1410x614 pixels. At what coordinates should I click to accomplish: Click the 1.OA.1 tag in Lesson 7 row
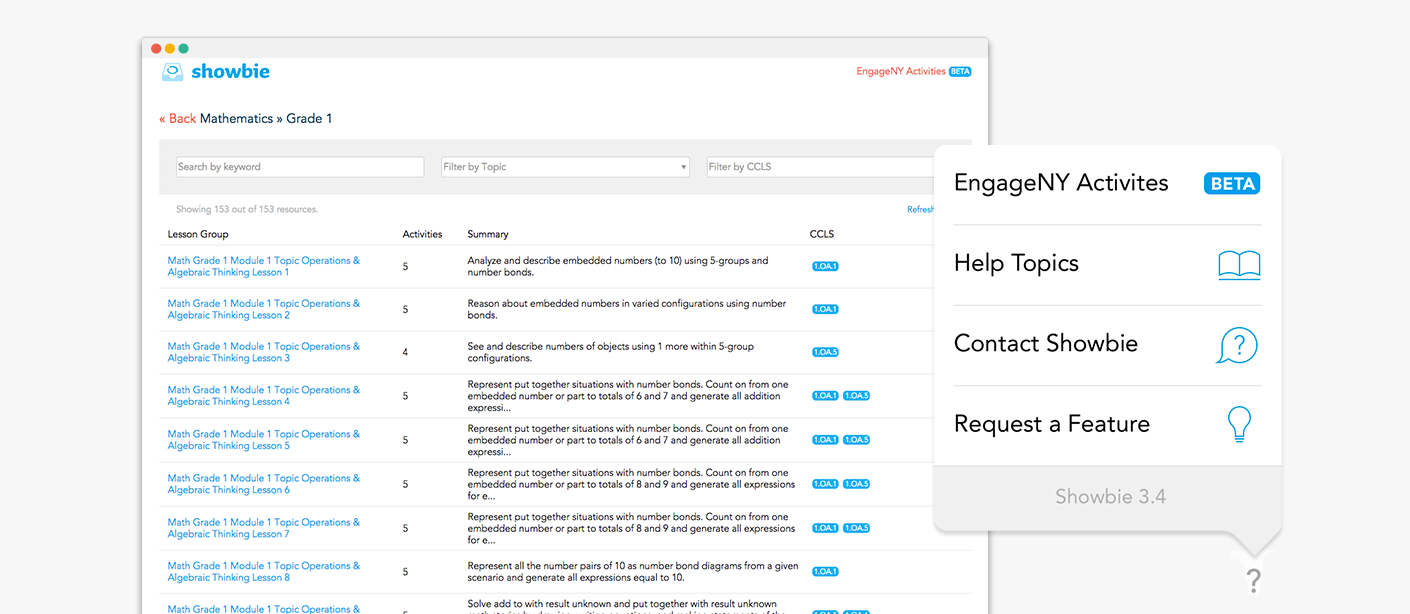tap(825, 528)
